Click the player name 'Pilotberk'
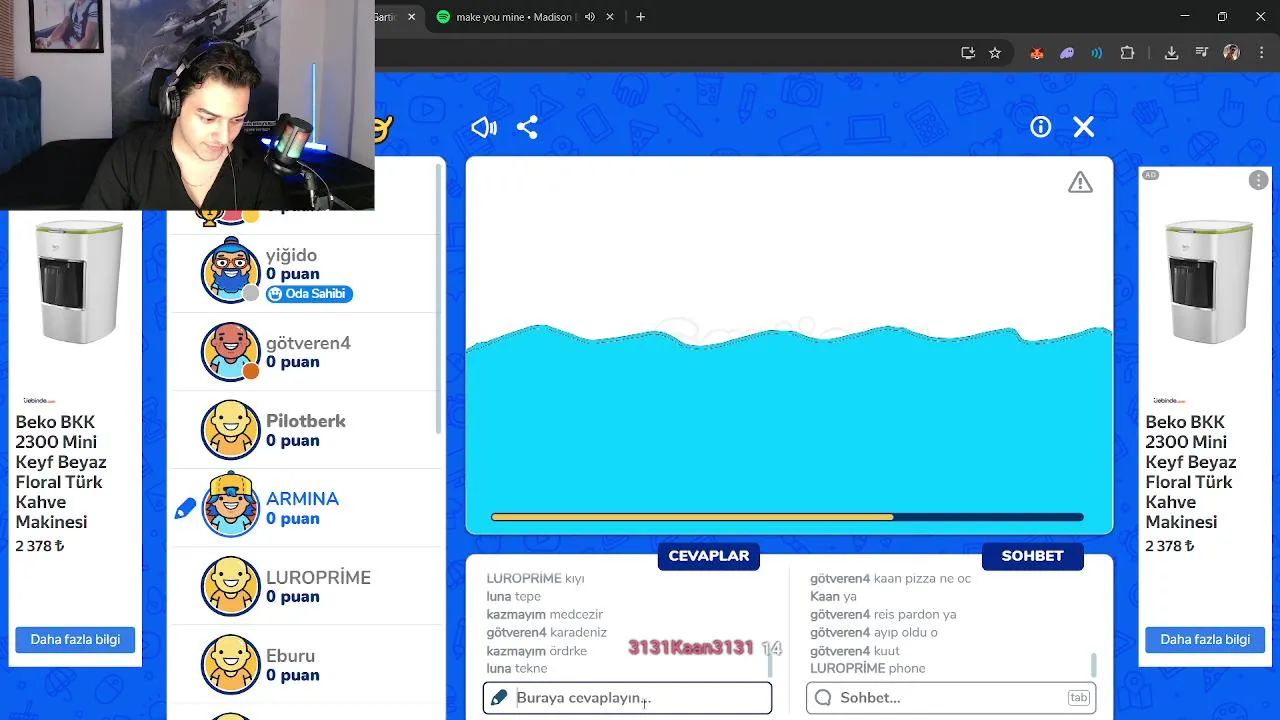 [x=306, y=421]
